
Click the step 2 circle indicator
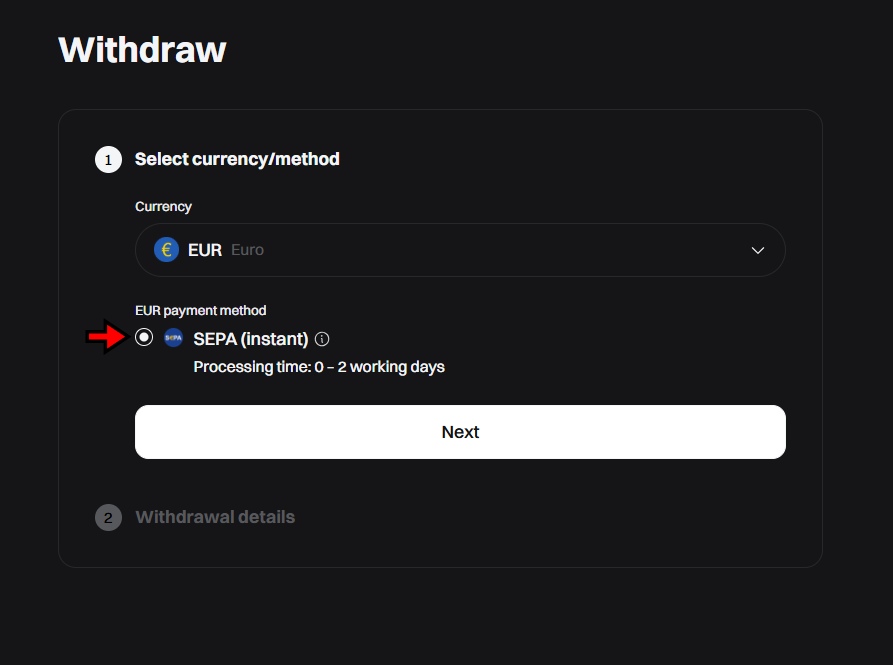(x=108, y=517)
